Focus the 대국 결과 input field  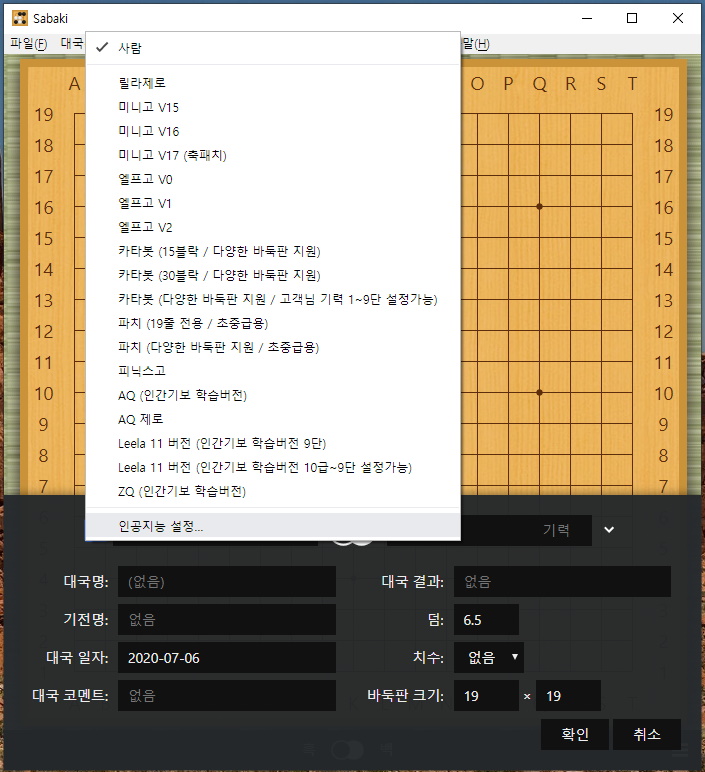pyautogui.click(x=562, y=581)
